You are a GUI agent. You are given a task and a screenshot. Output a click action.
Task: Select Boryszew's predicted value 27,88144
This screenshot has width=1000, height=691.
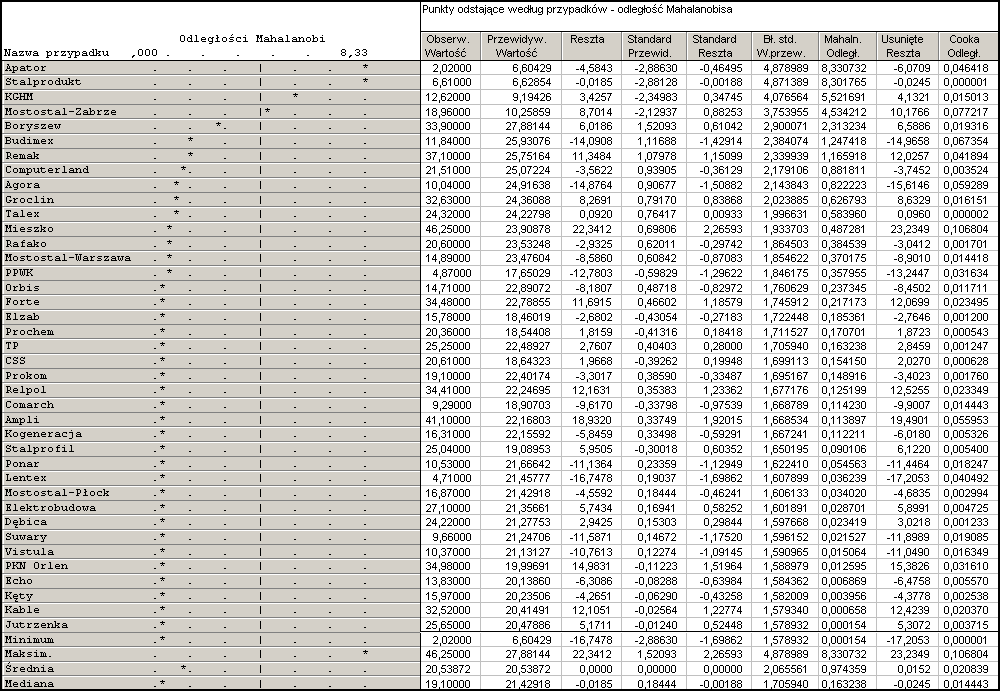pyautogui.click(x=528, y=126)
